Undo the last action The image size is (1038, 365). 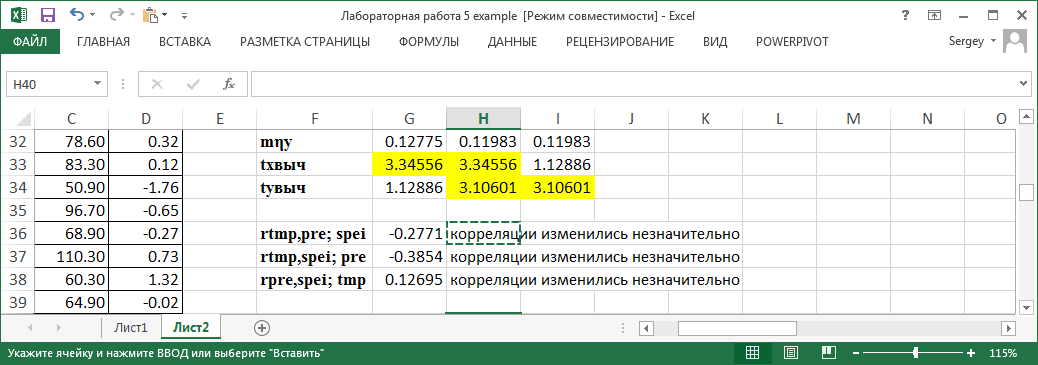coord(76,15)
